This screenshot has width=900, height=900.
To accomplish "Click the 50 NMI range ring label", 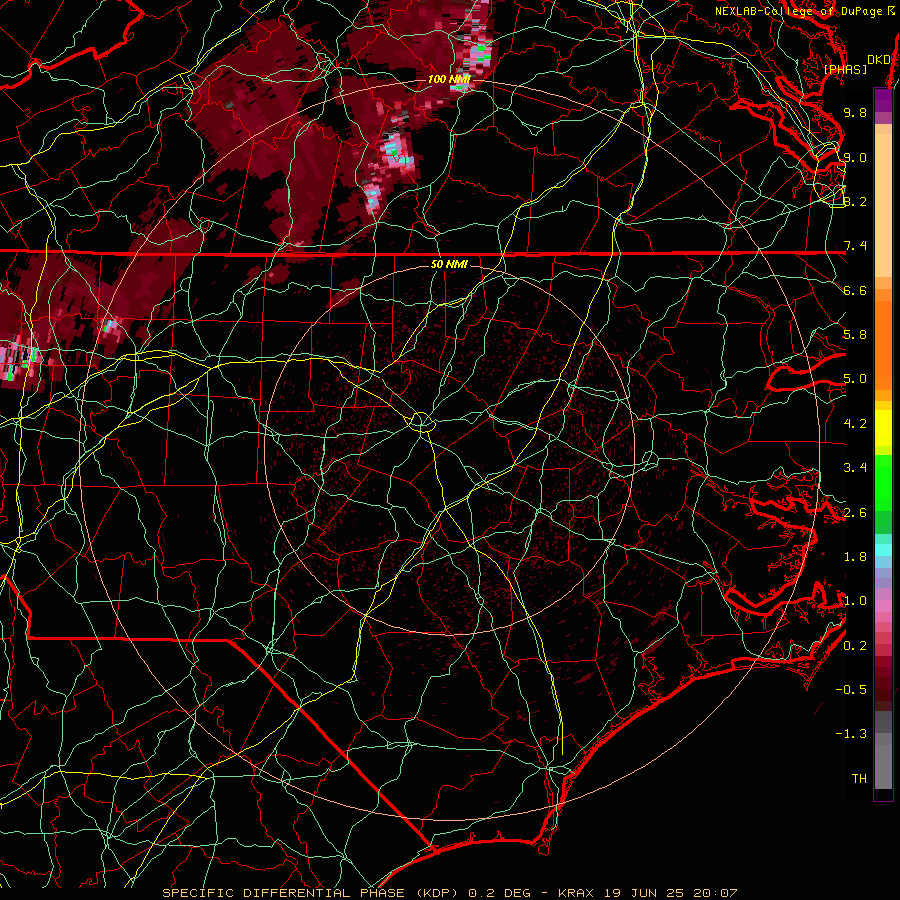I will pos(449,264).
